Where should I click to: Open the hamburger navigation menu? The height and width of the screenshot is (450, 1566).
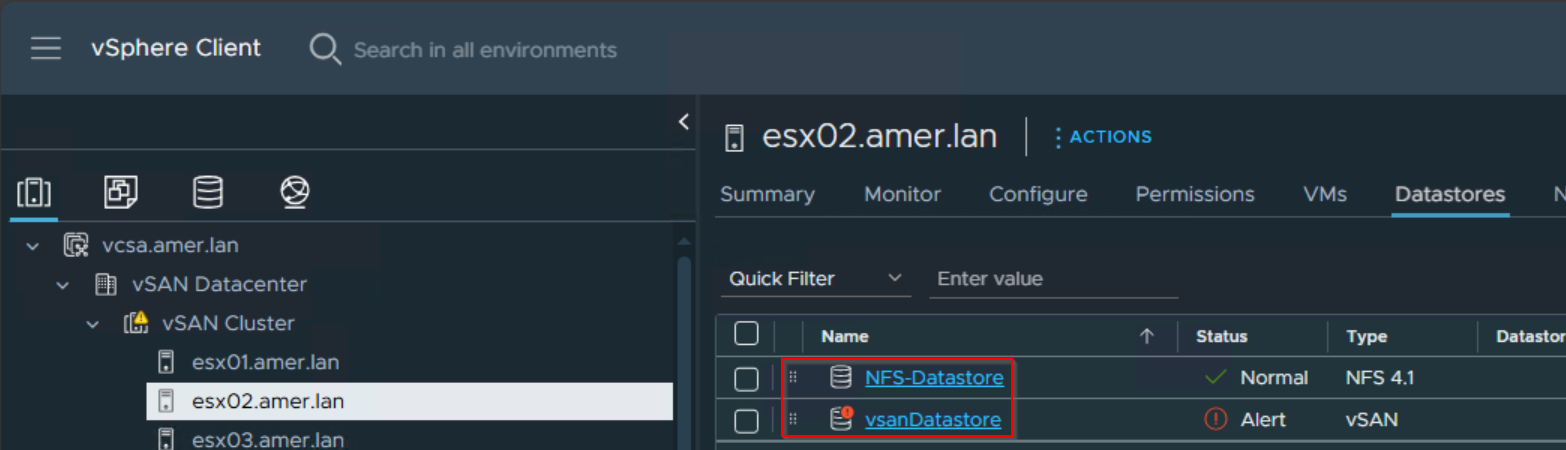click(46, 49)
